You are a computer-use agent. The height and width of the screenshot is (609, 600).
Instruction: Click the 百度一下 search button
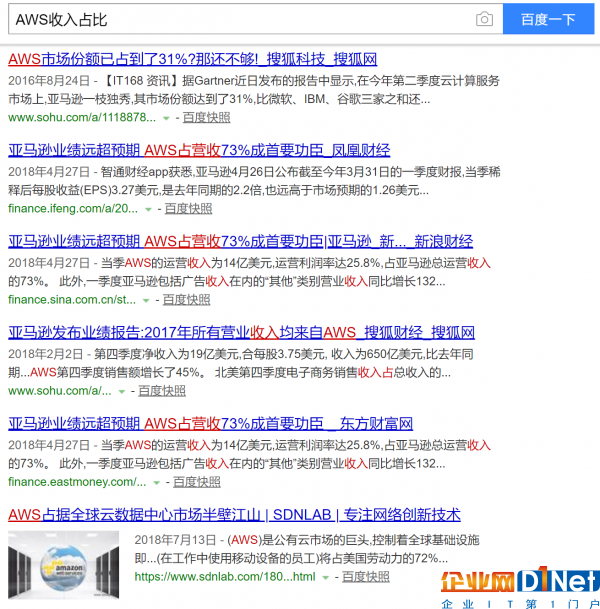[548, 19]
